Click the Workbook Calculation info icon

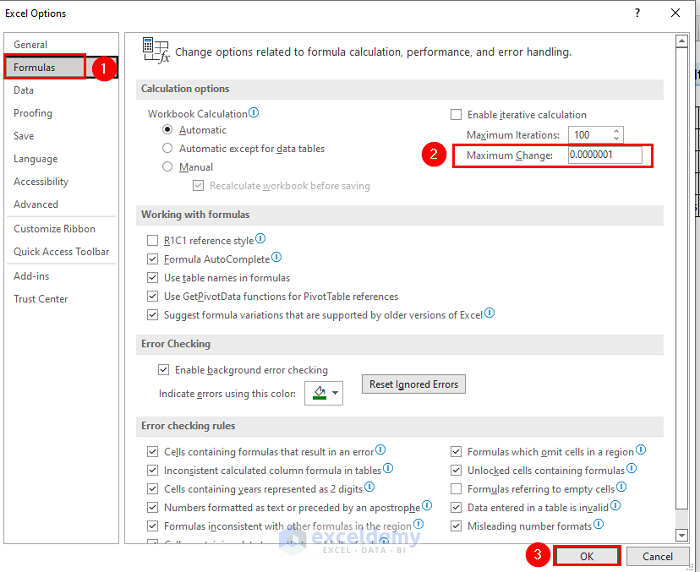(x=254, y=113)
